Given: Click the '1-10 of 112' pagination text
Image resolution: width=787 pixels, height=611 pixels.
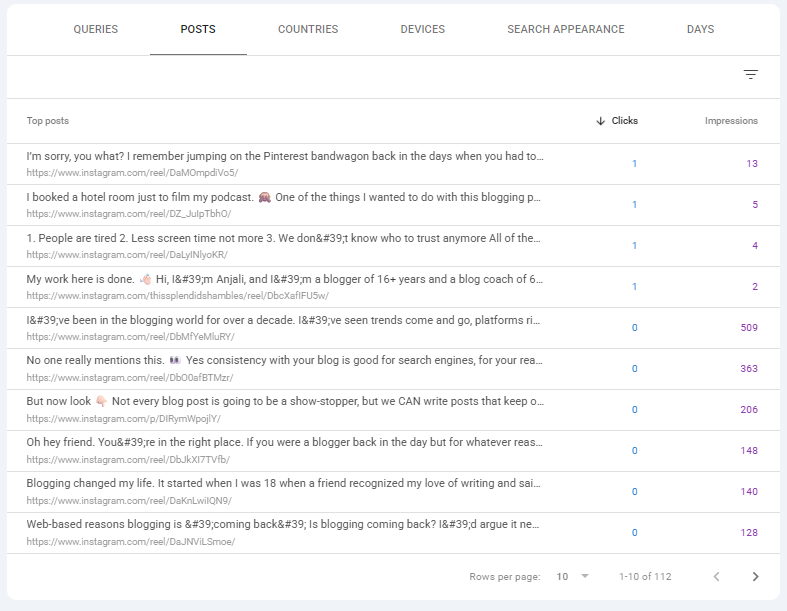Looking at the screenshot, I should [x=645, y=577].
